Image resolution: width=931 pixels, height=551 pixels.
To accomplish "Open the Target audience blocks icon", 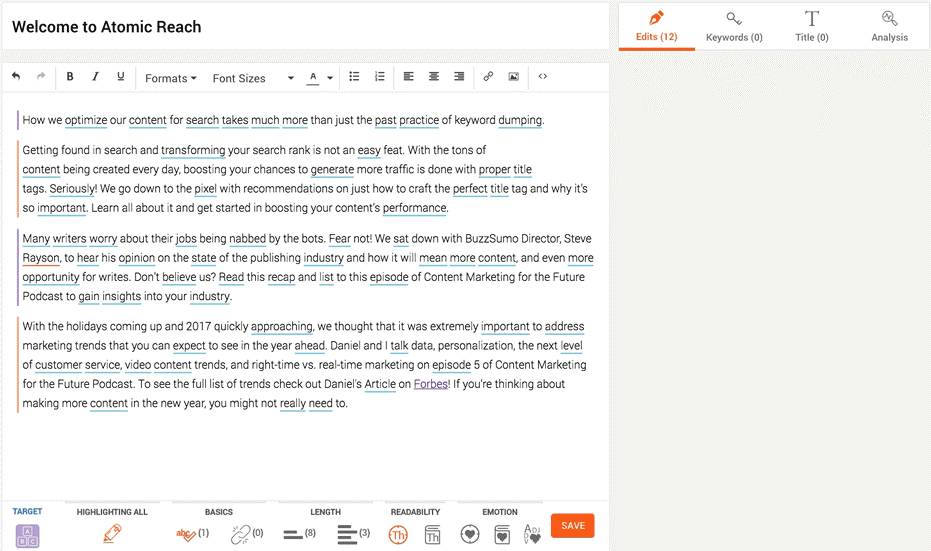I will (x=27, y=536).
